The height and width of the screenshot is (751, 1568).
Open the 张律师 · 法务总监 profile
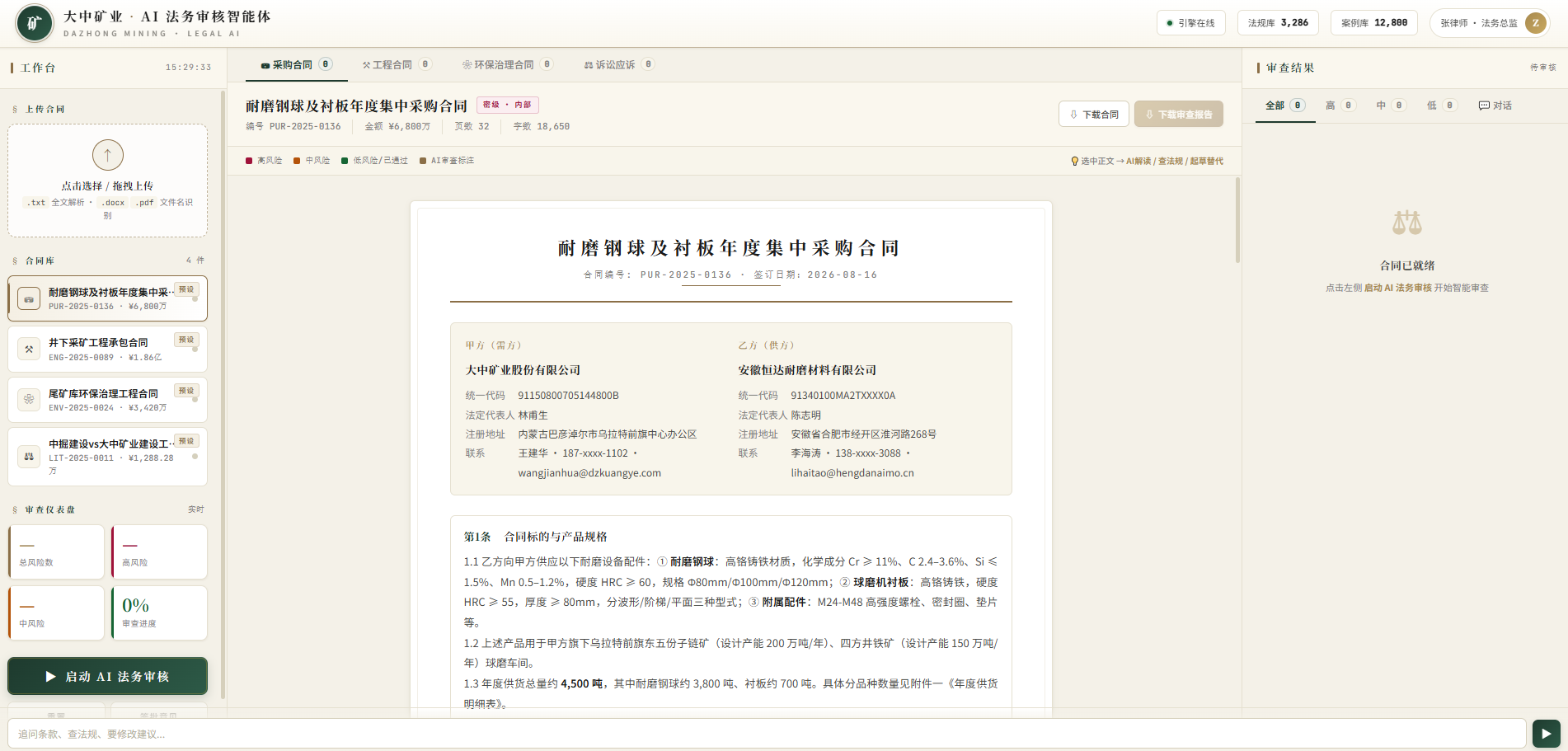coord(1490,23)
